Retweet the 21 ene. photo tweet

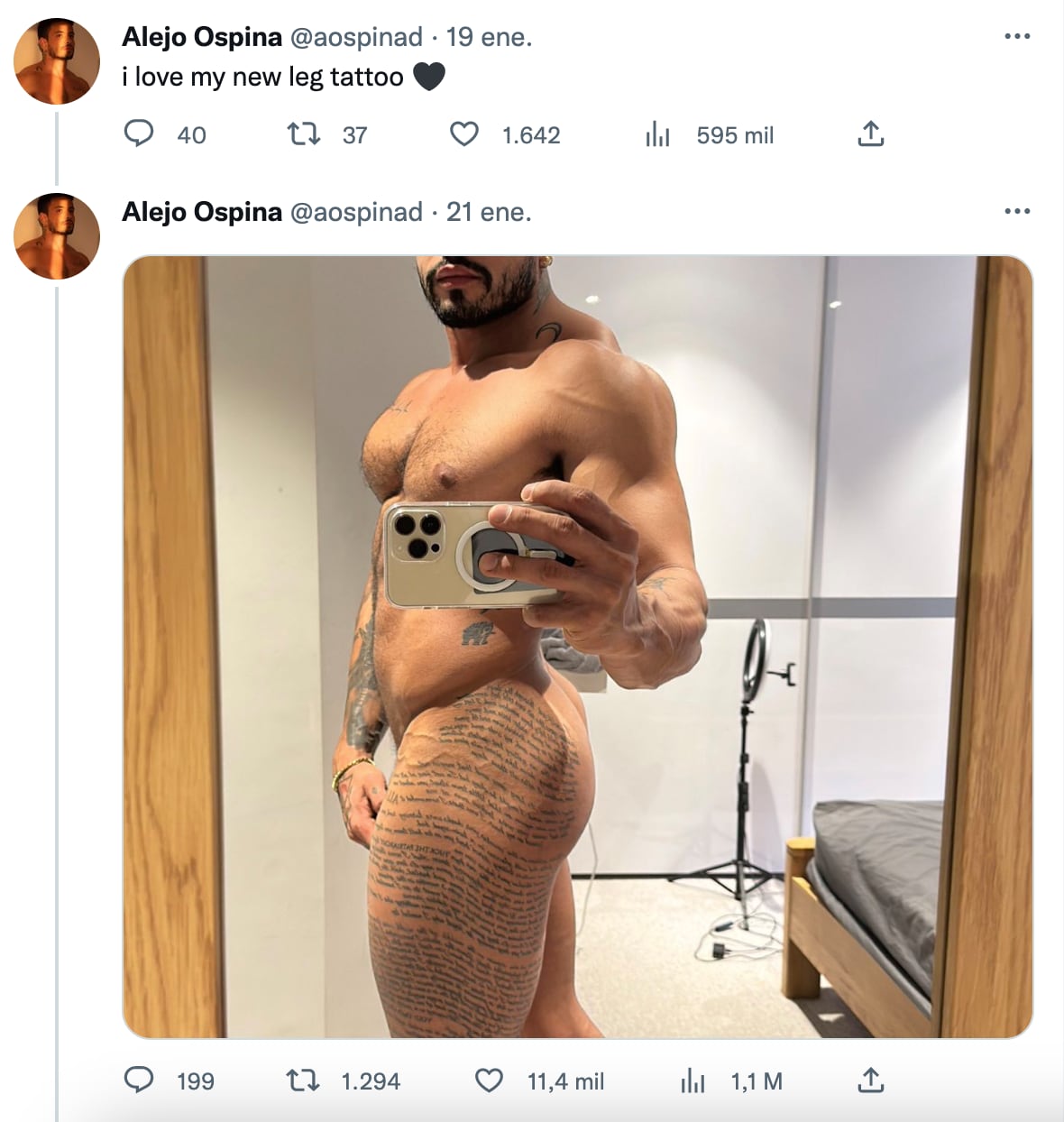tap(303, 1081)
